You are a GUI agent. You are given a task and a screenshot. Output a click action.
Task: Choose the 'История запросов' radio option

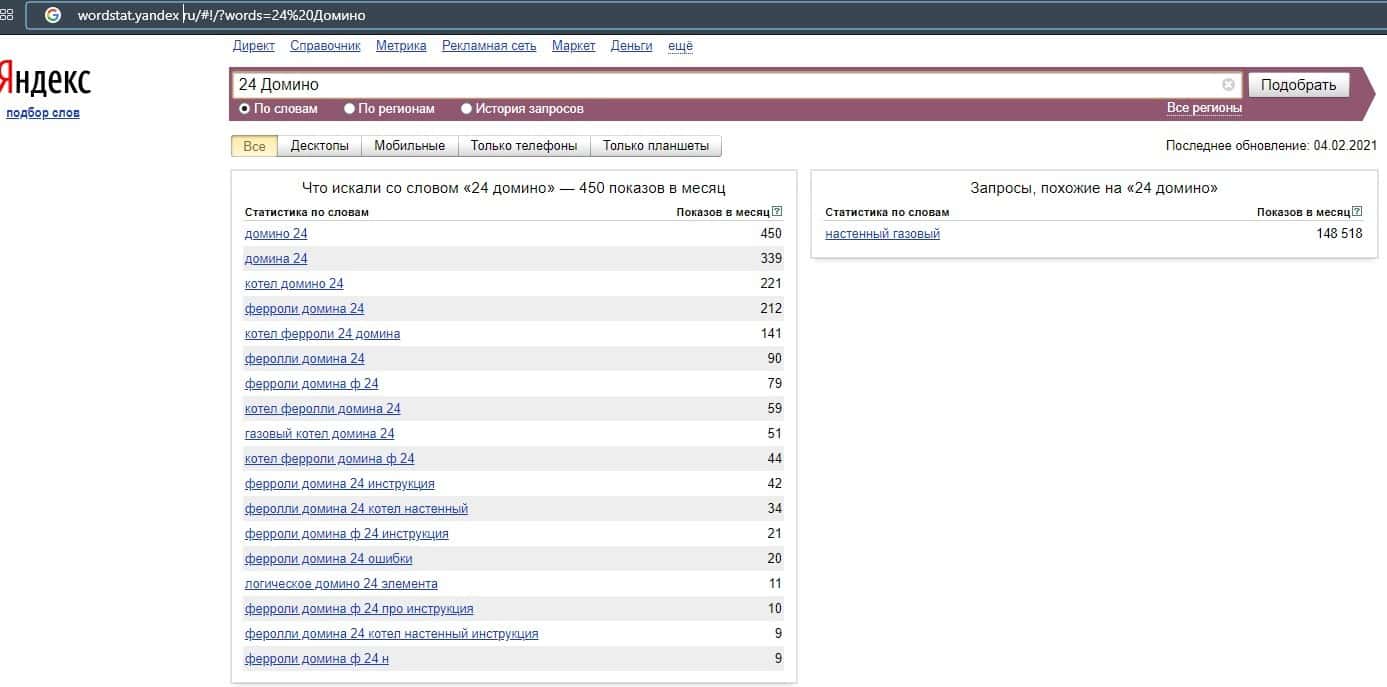(467, 109)
